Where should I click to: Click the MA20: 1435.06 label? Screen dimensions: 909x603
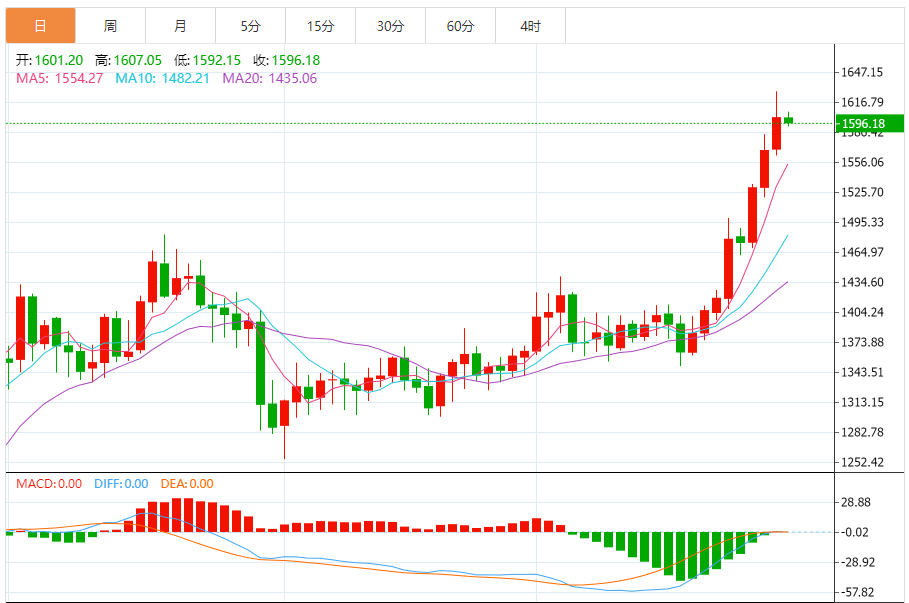point(270,78)
